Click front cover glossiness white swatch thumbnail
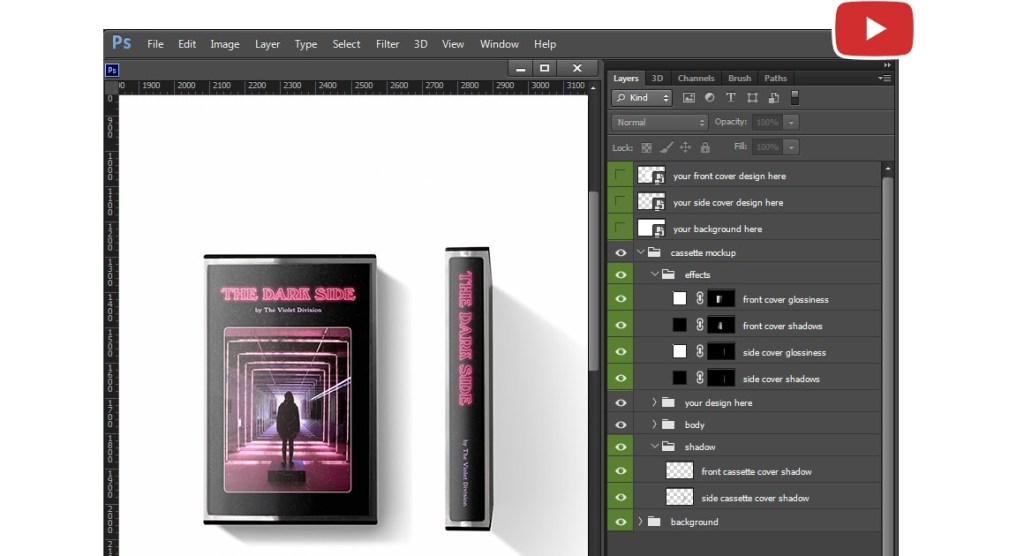Image resolution: width=1024 pixels, height=556 pixels. pyautogui.click(x=679, y=299)
